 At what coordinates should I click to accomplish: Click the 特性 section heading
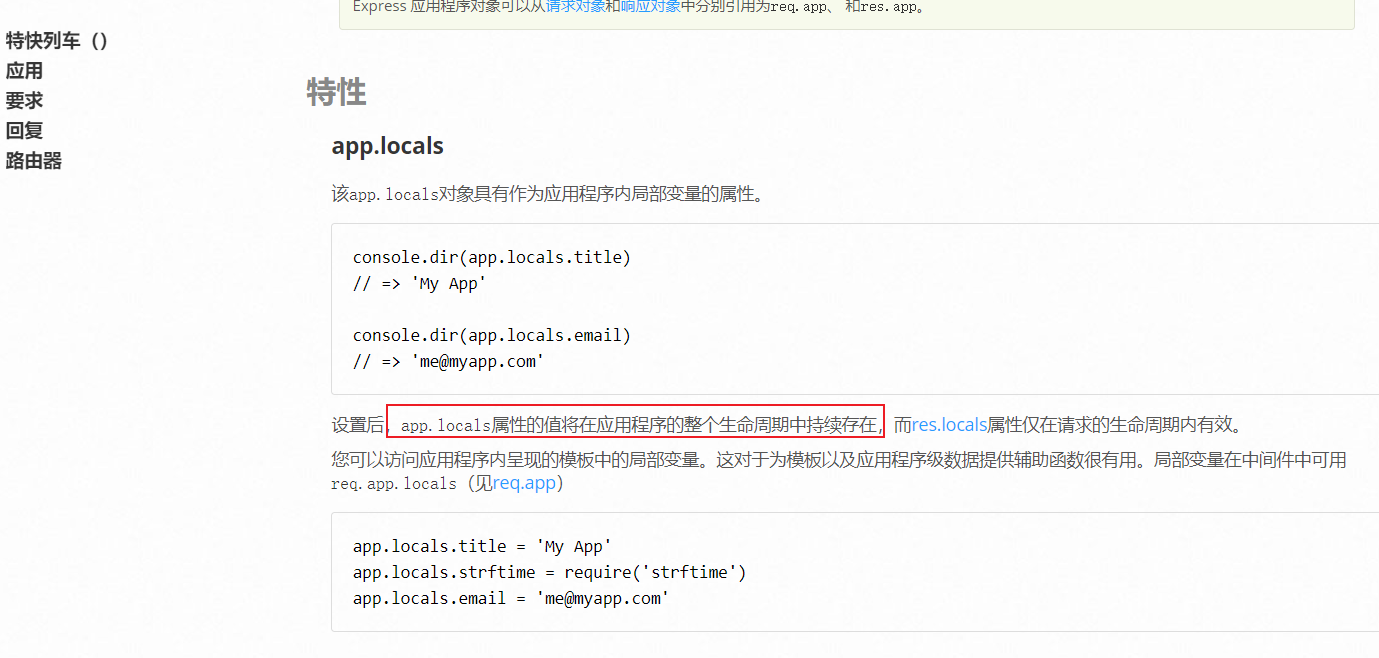(336, 92)
